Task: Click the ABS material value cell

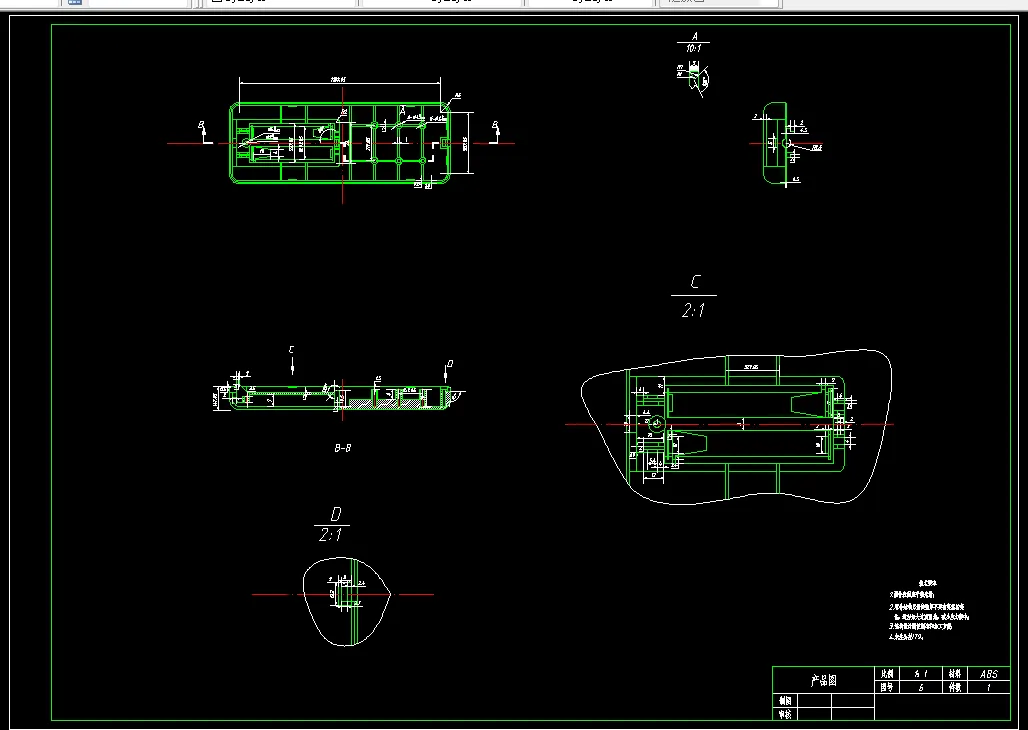Action: [988, 674]
